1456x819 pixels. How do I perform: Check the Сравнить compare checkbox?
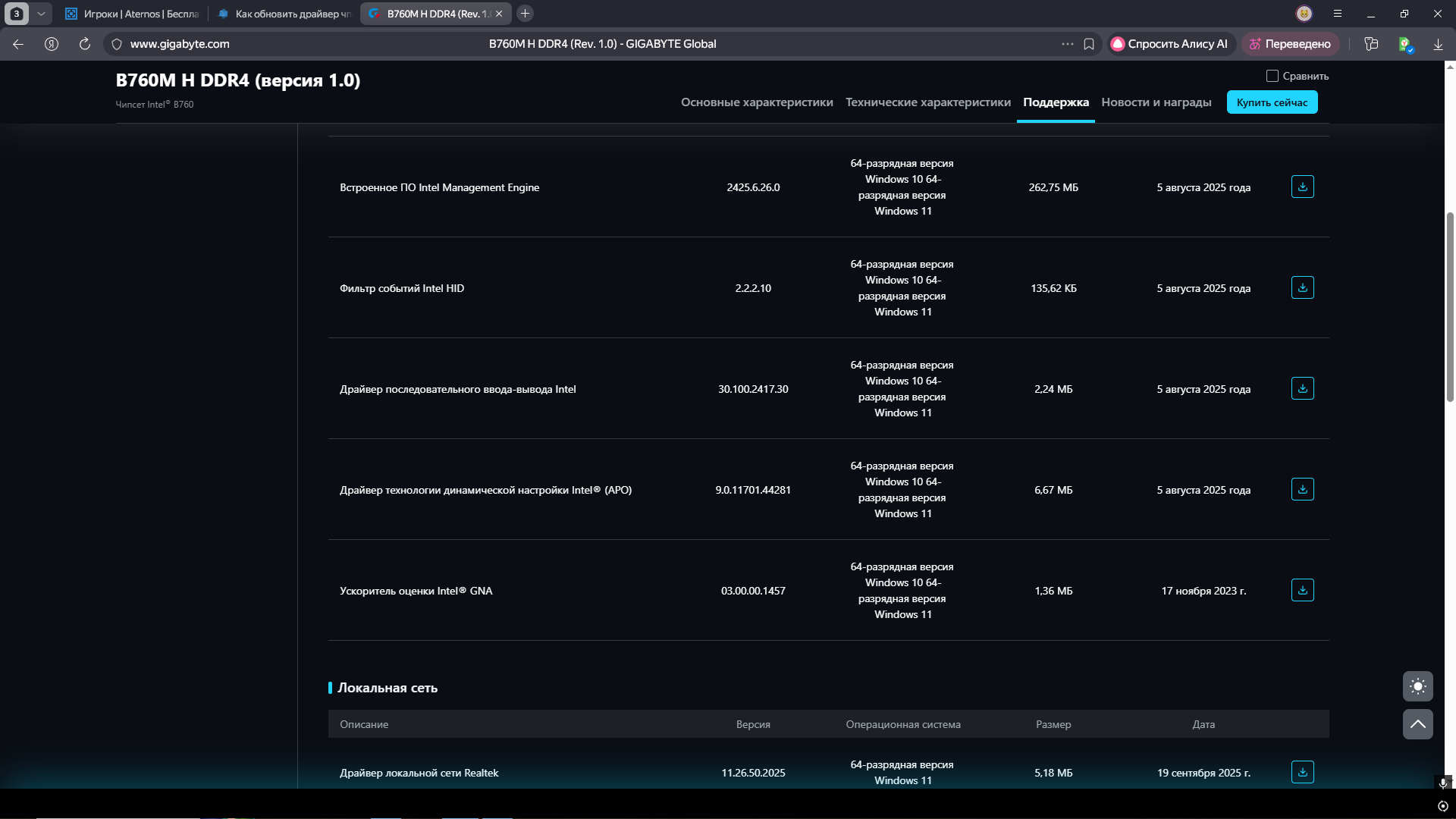tap(1272, 76)
